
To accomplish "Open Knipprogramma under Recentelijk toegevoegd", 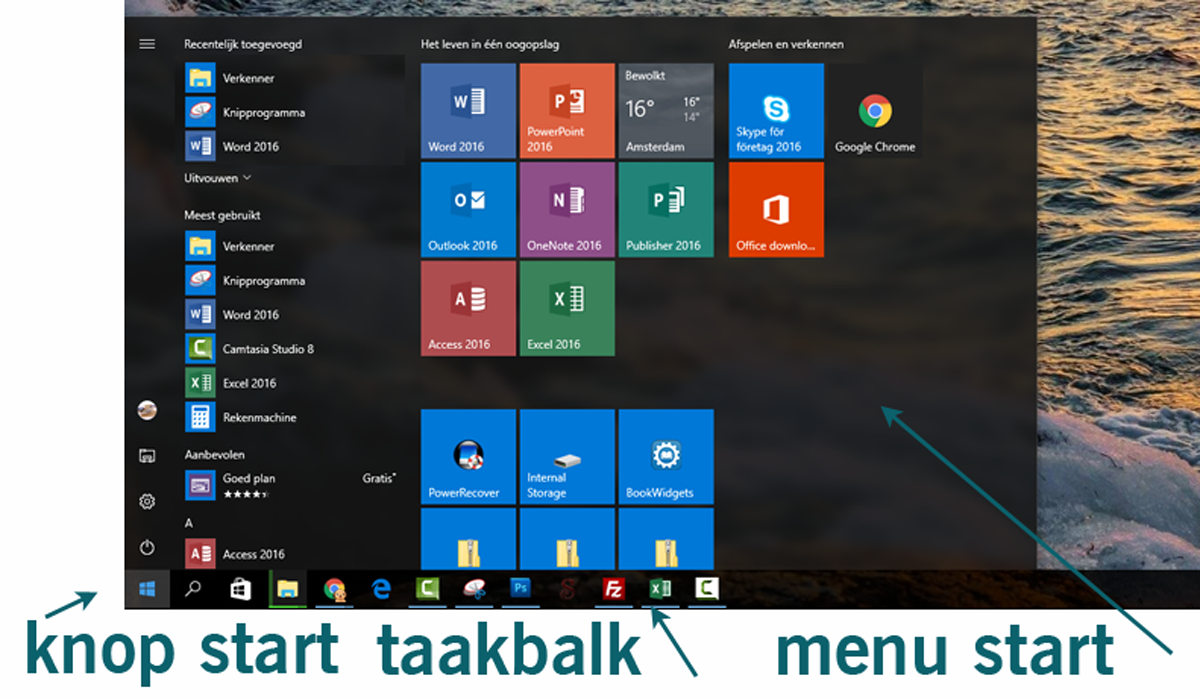I will tap(293, 112).
